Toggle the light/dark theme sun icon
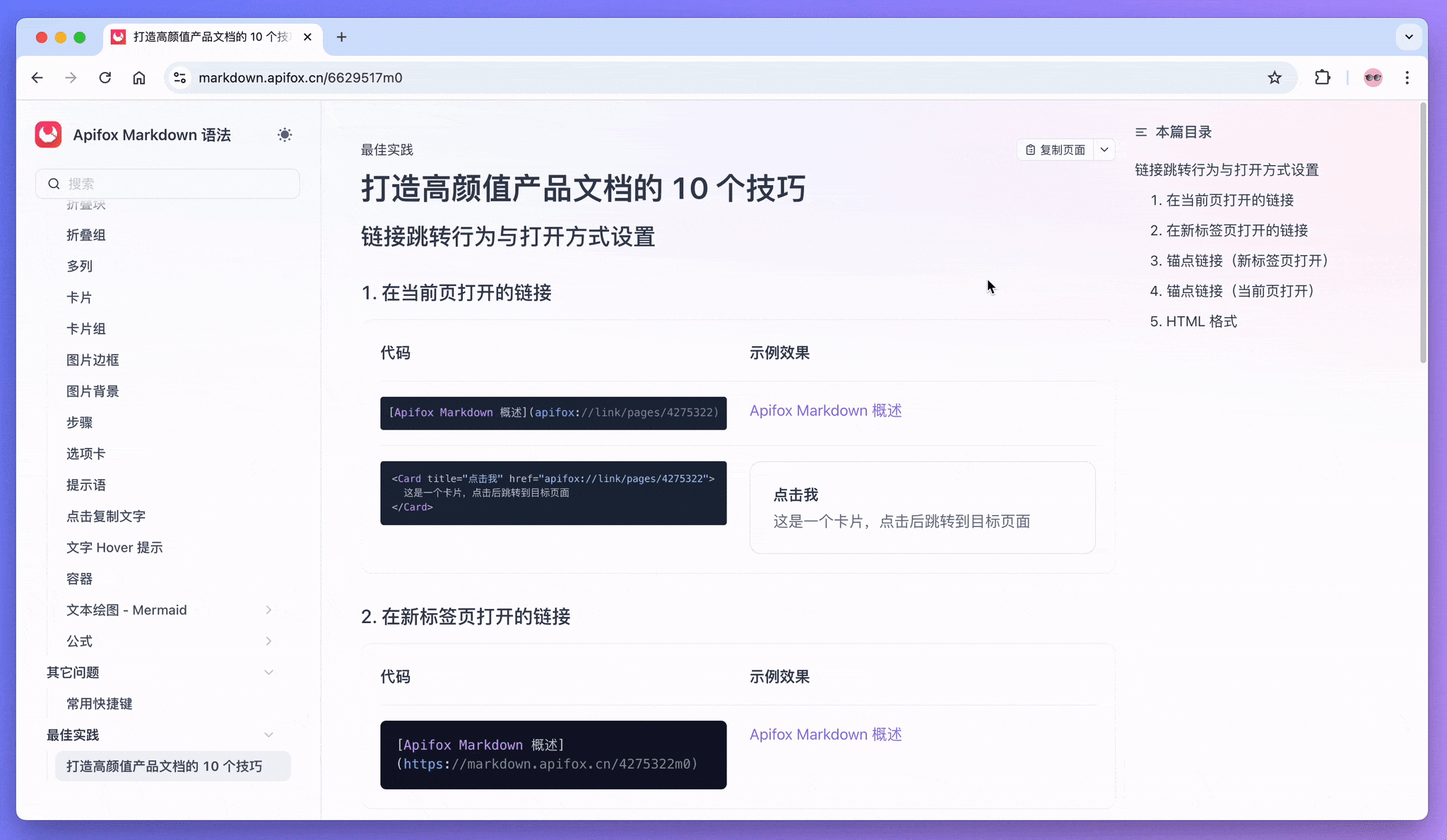The image size is (1447, 840). (x=285, y=135)
